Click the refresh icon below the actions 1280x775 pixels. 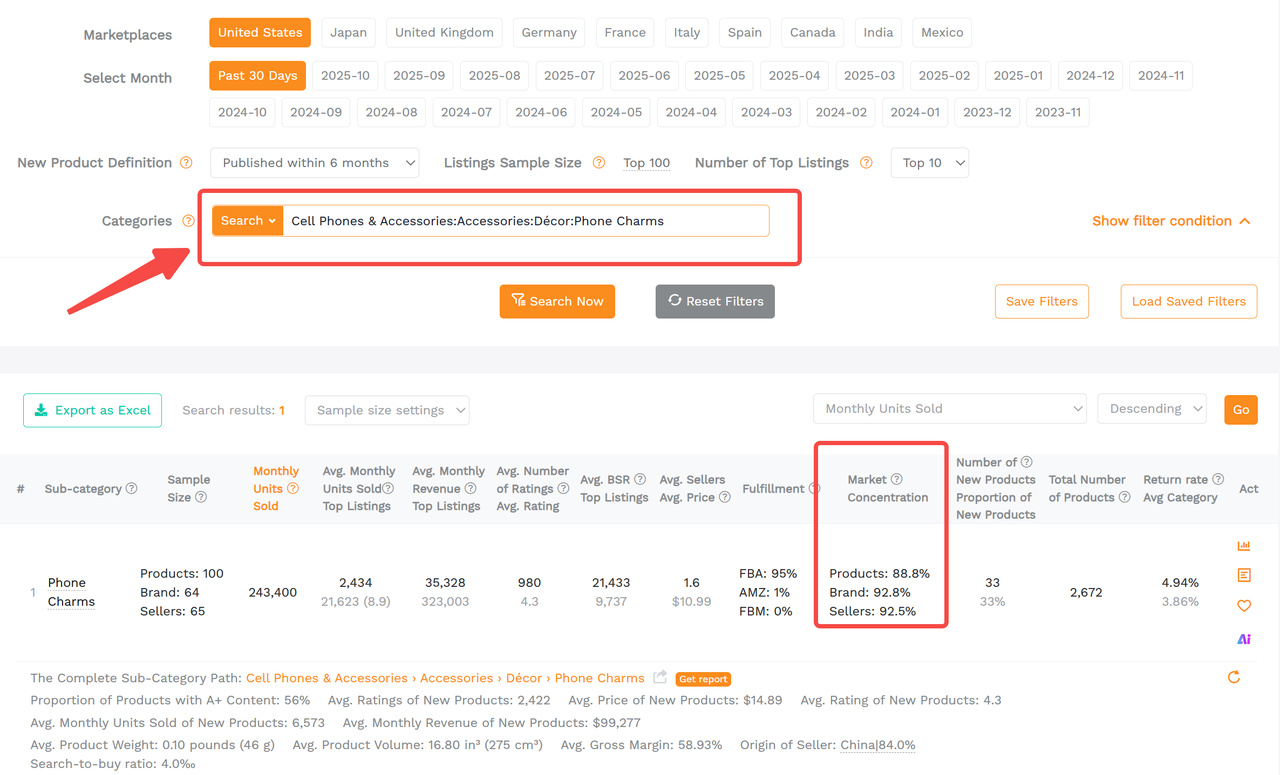pos(1233,677)
